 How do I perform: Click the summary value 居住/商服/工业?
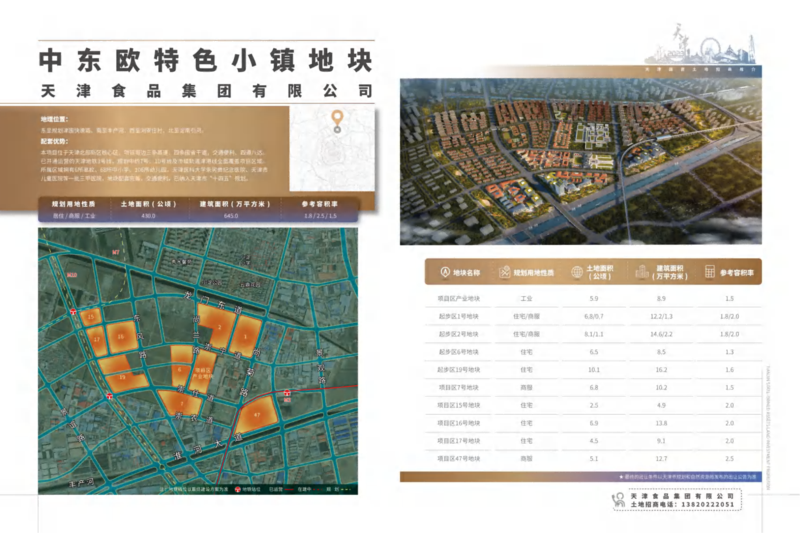[x=74, y=216]
